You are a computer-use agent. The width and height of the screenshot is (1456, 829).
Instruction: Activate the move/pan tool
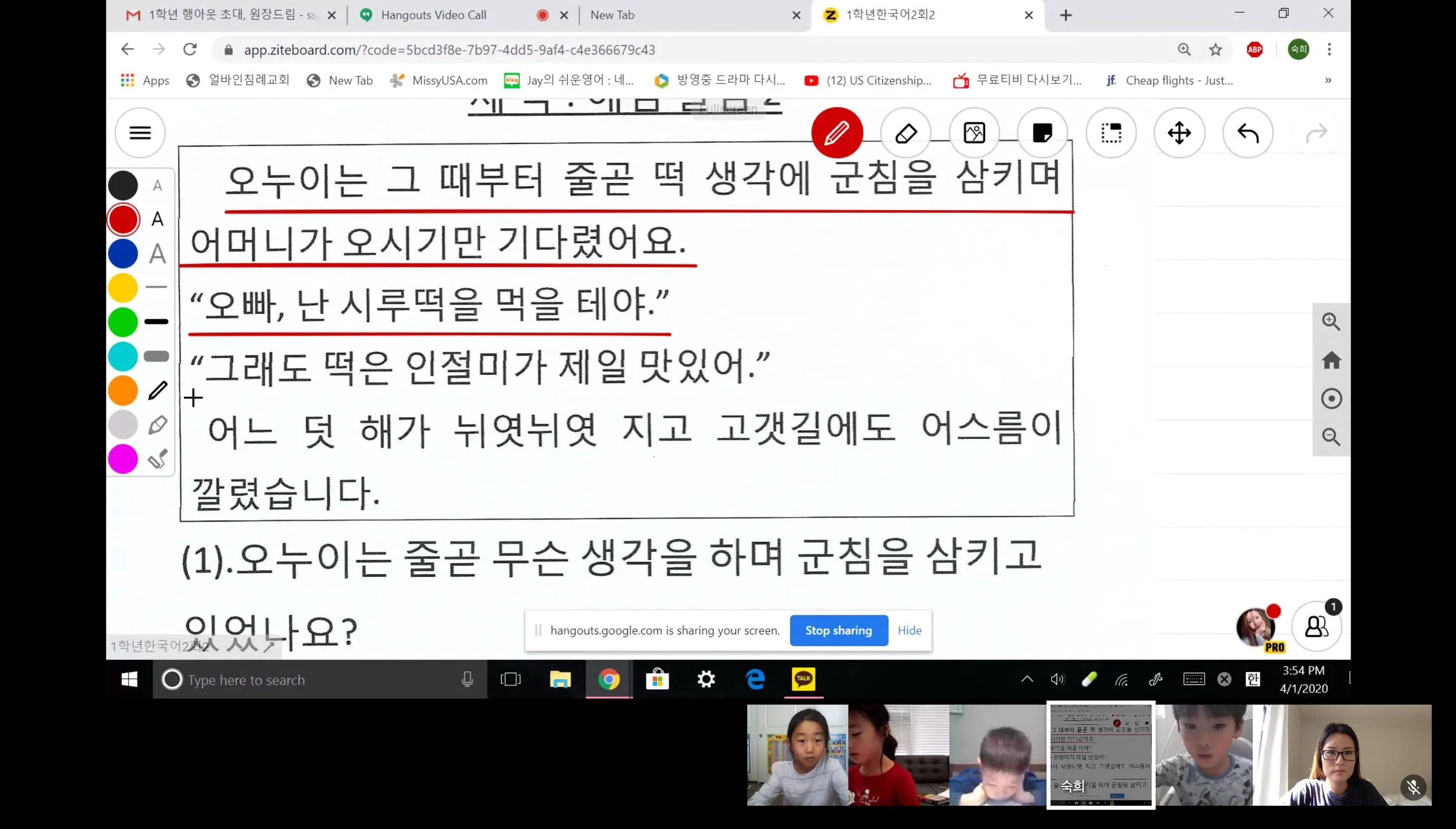coord(1179,133)
